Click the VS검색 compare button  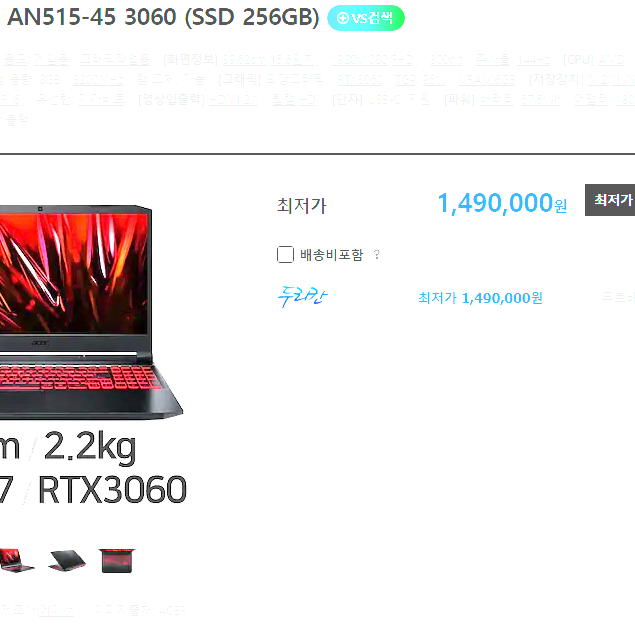click(366, 18)
